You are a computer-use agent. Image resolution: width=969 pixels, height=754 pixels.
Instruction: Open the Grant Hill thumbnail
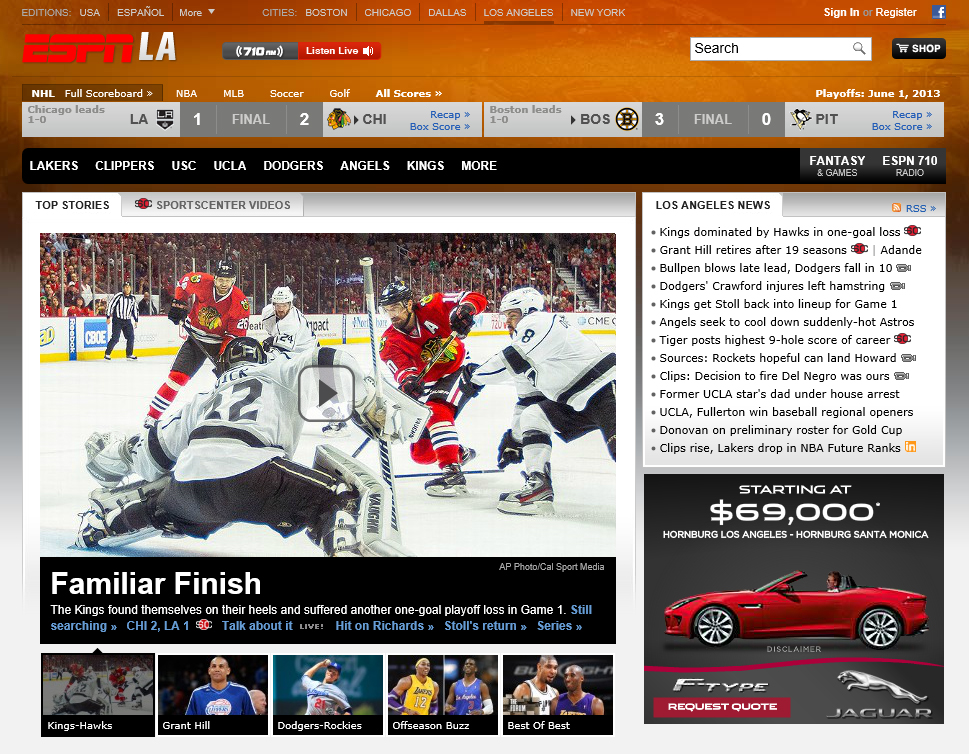[x=213, y=695]
